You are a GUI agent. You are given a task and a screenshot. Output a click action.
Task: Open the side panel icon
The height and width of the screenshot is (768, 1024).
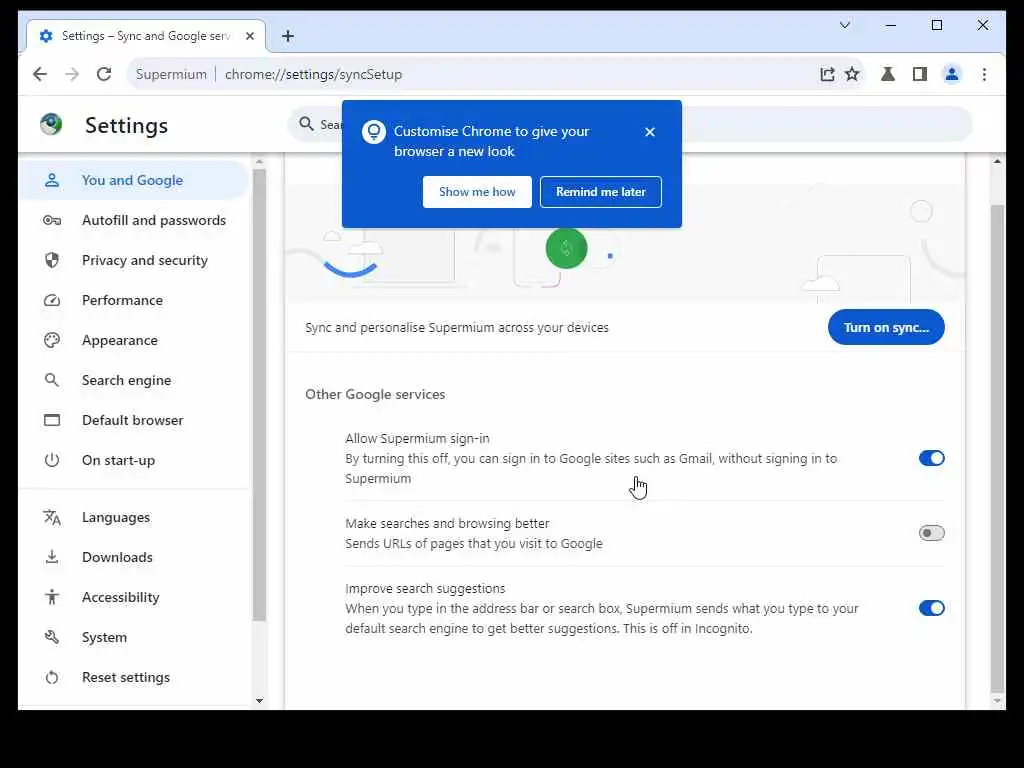click(920, 74)
